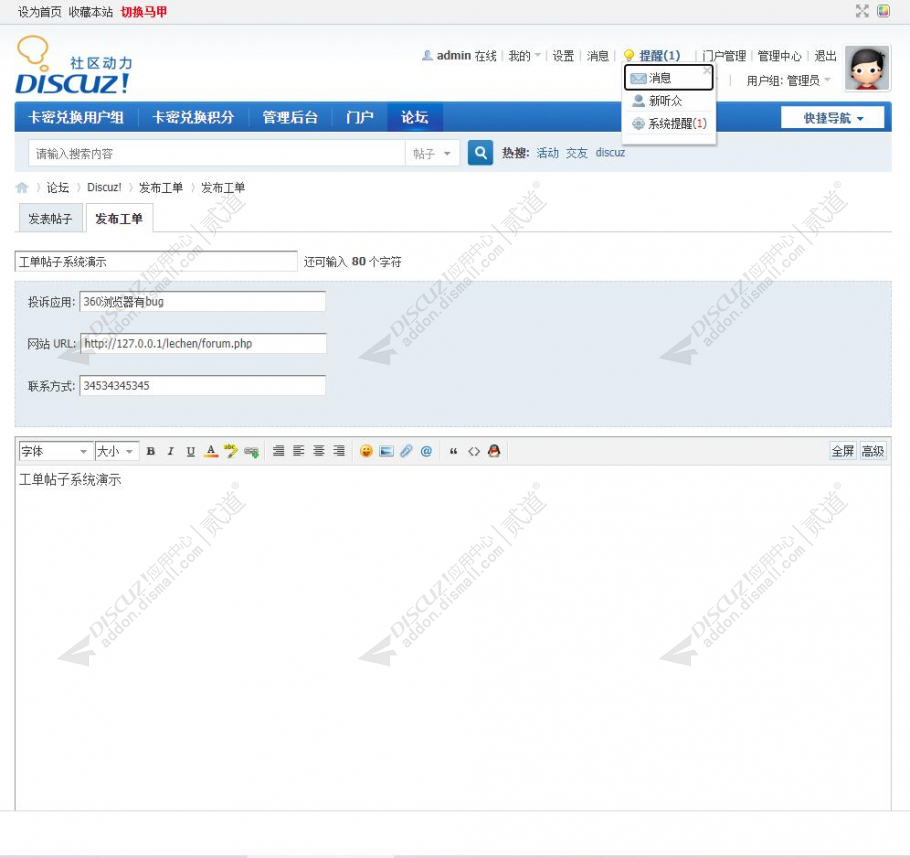Click the QQ penguin icon
910x858 pixels.
point(494,451)
